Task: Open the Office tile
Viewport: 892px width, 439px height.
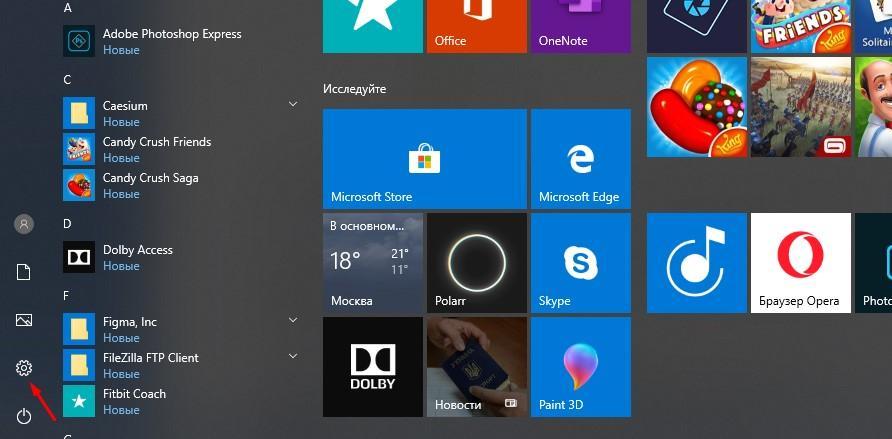Action: point(477,26)
